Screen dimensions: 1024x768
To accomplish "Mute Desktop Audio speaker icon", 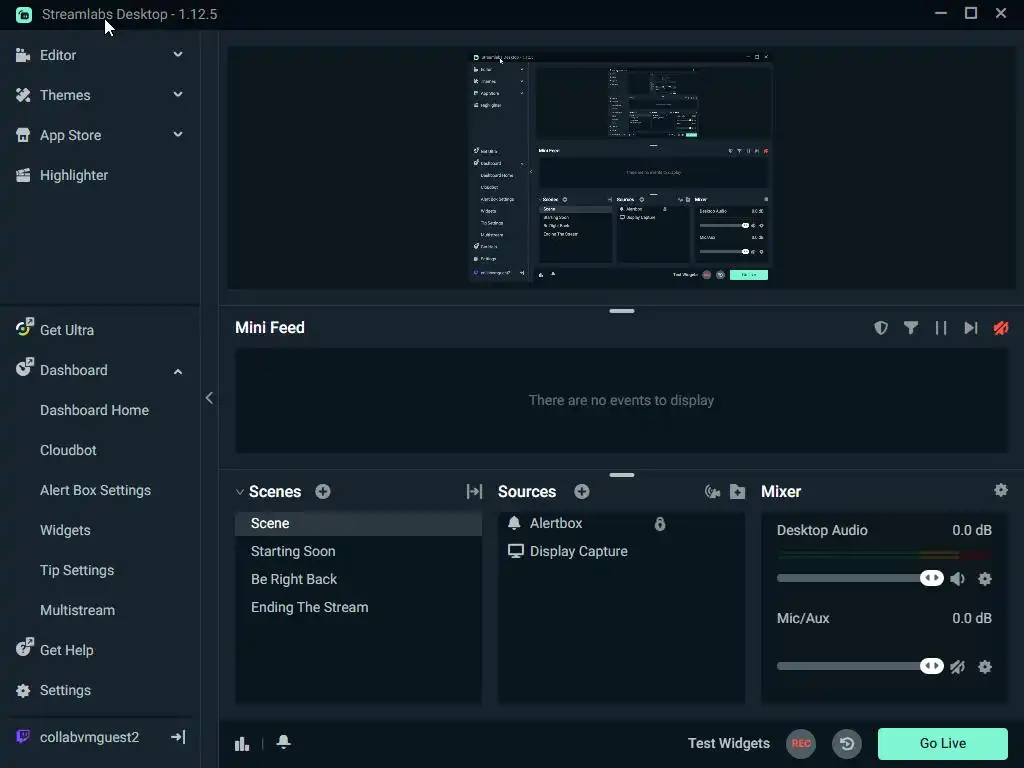I will coord(958,579).
